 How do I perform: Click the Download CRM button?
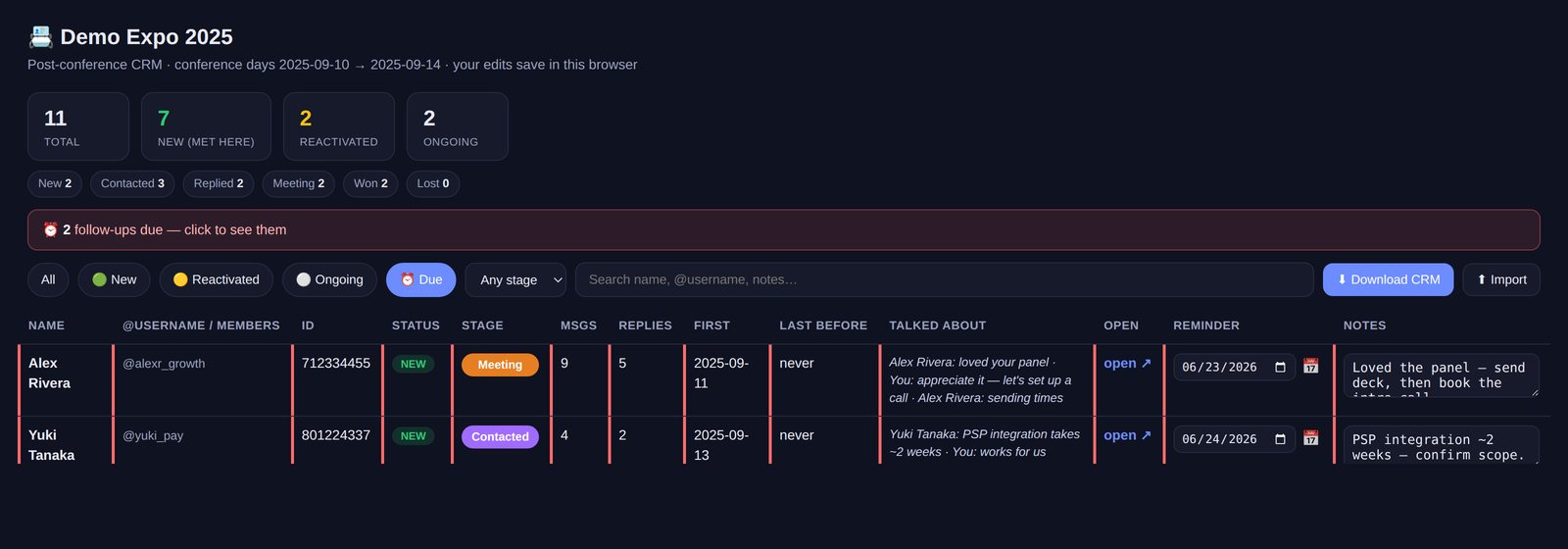(x=1388, y=279)
